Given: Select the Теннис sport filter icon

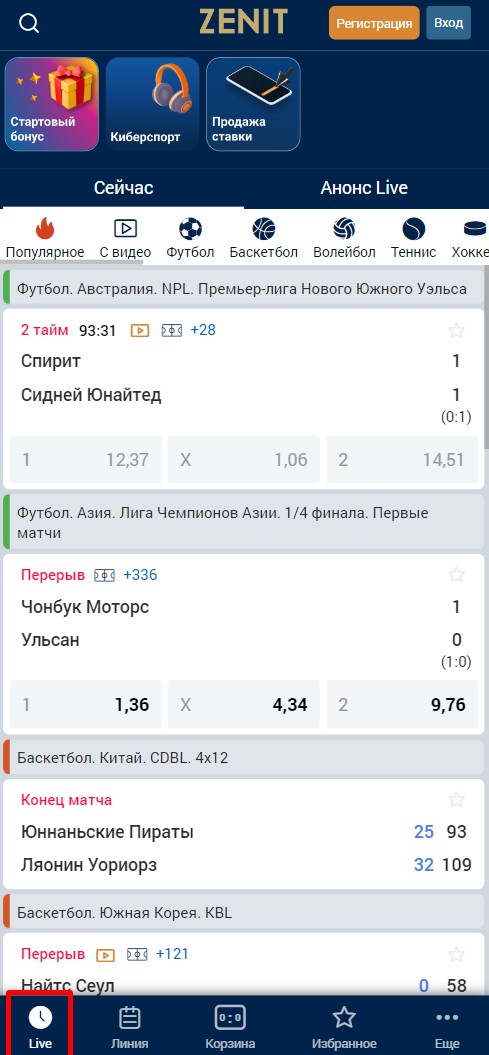Looking at the screenshot, I should (414, 229).
